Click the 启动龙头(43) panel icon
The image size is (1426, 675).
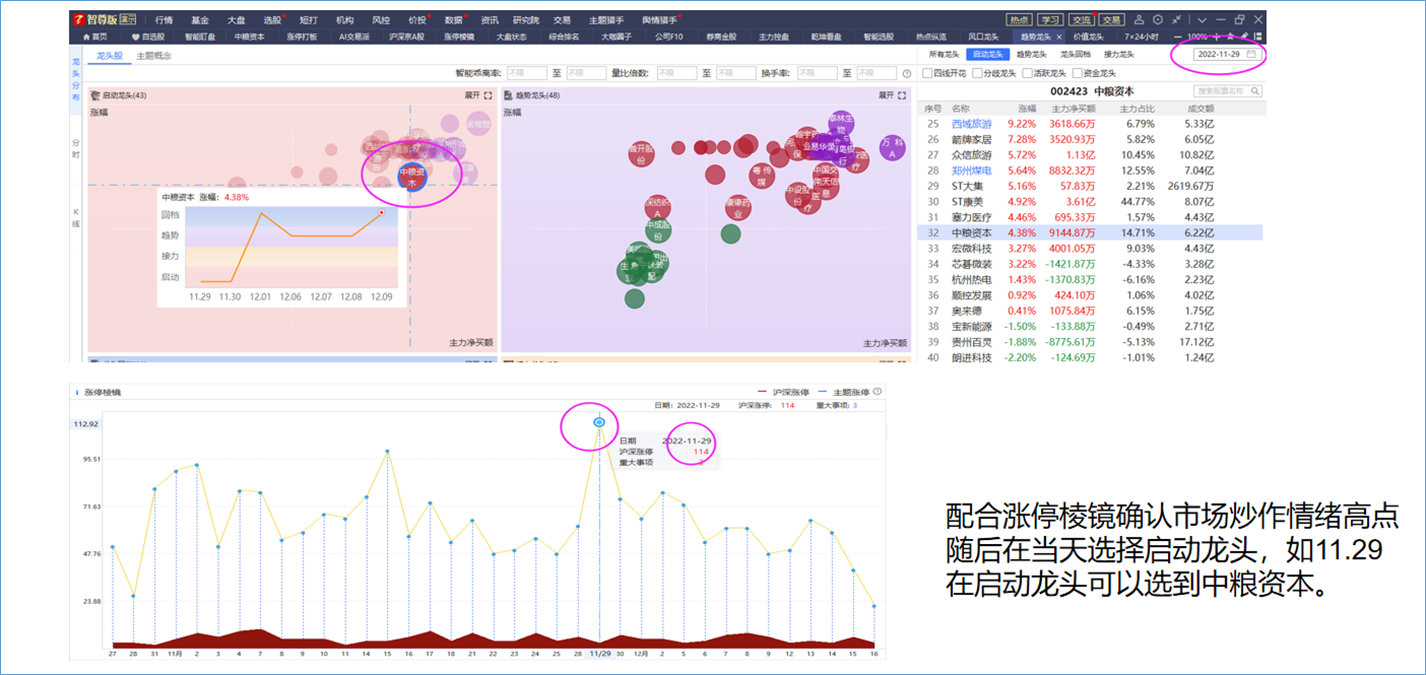(x=96, y=96)
